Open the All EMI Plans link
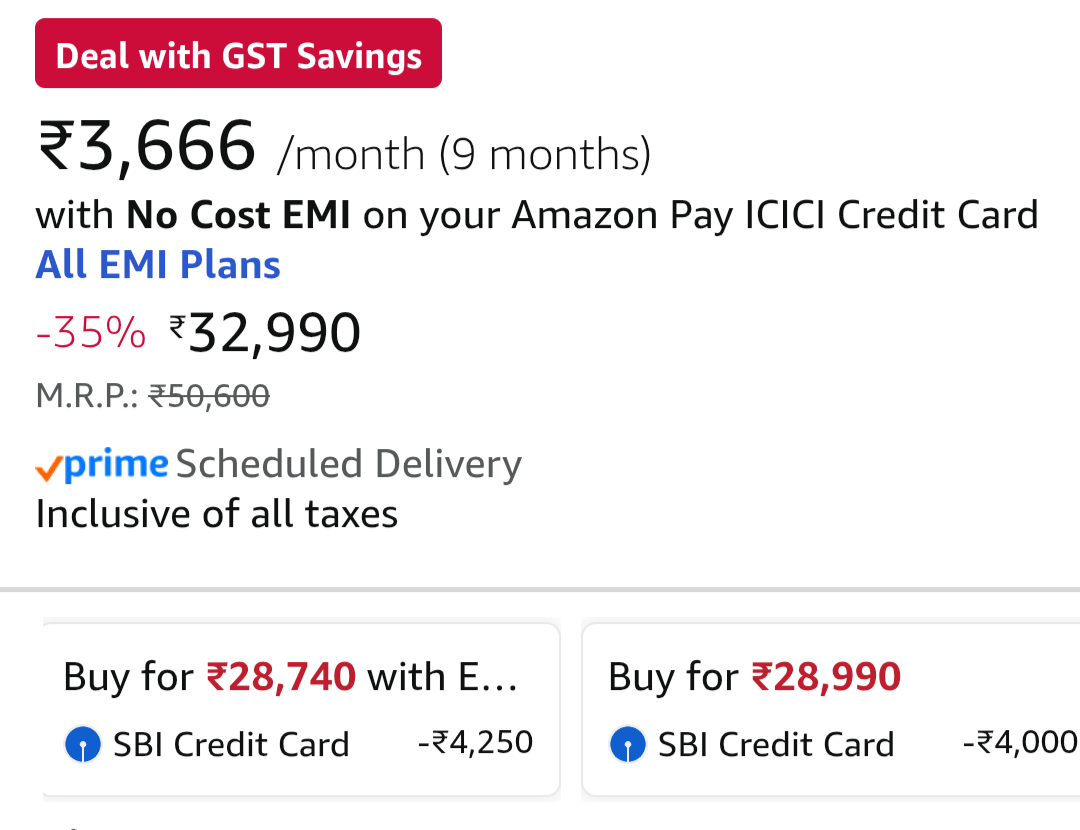Image resolution: width=1080 pixels, height=830 pixels. click(158, 265)
